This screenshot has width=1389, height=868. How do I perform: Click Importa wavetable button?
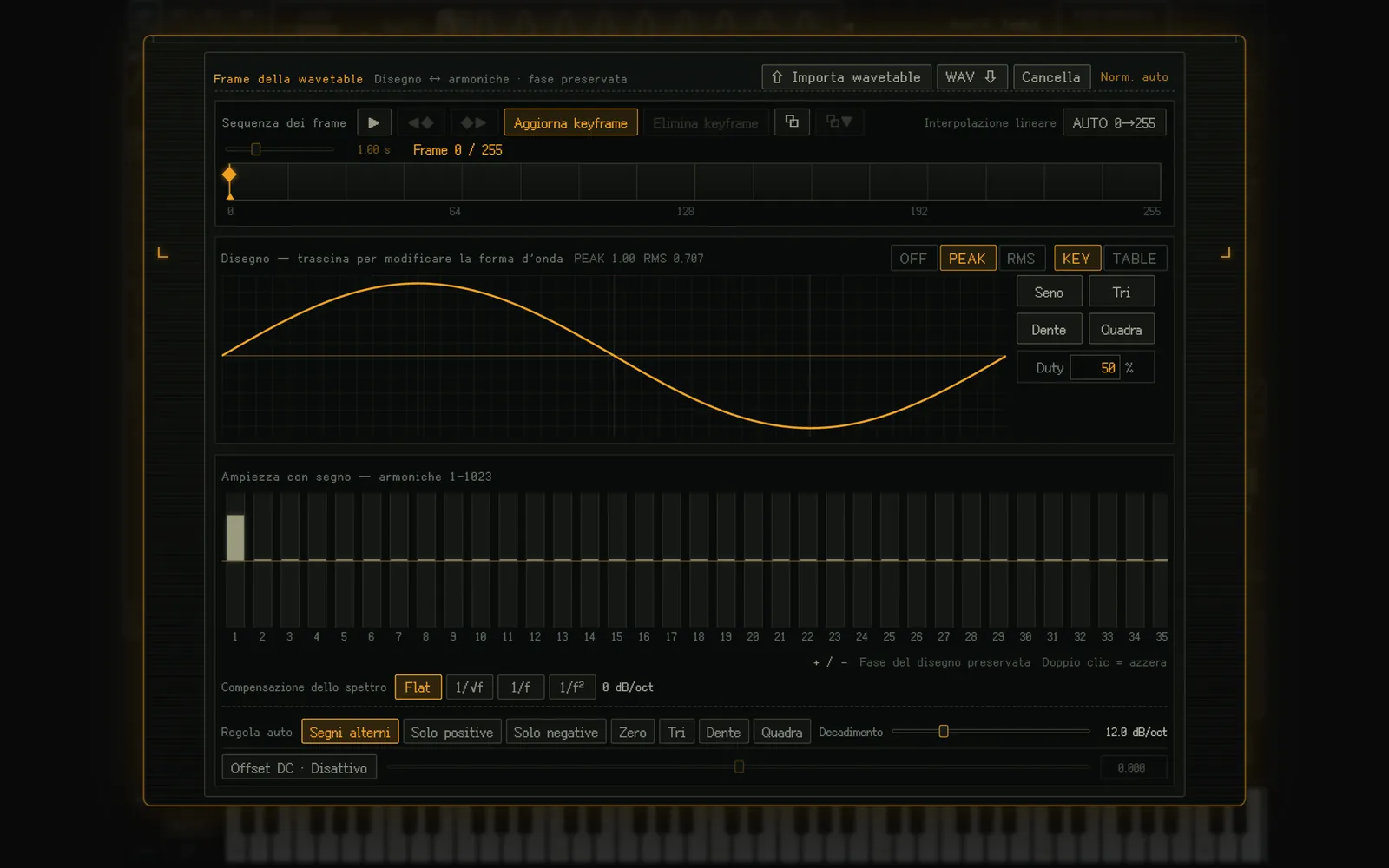click(x=846, y=77)
